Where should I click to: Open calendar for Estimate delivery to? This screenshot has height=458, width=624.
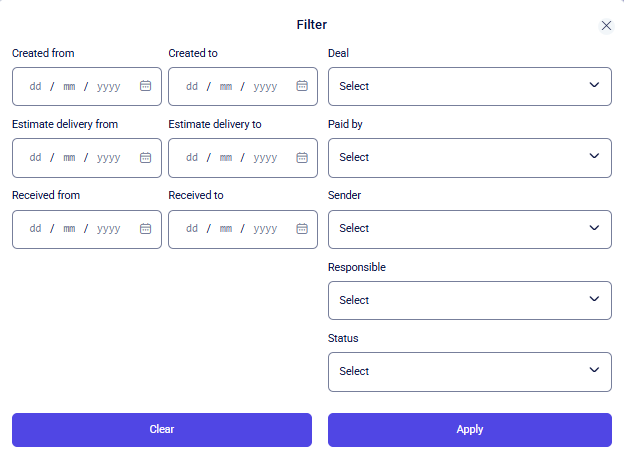click(302, 157)
